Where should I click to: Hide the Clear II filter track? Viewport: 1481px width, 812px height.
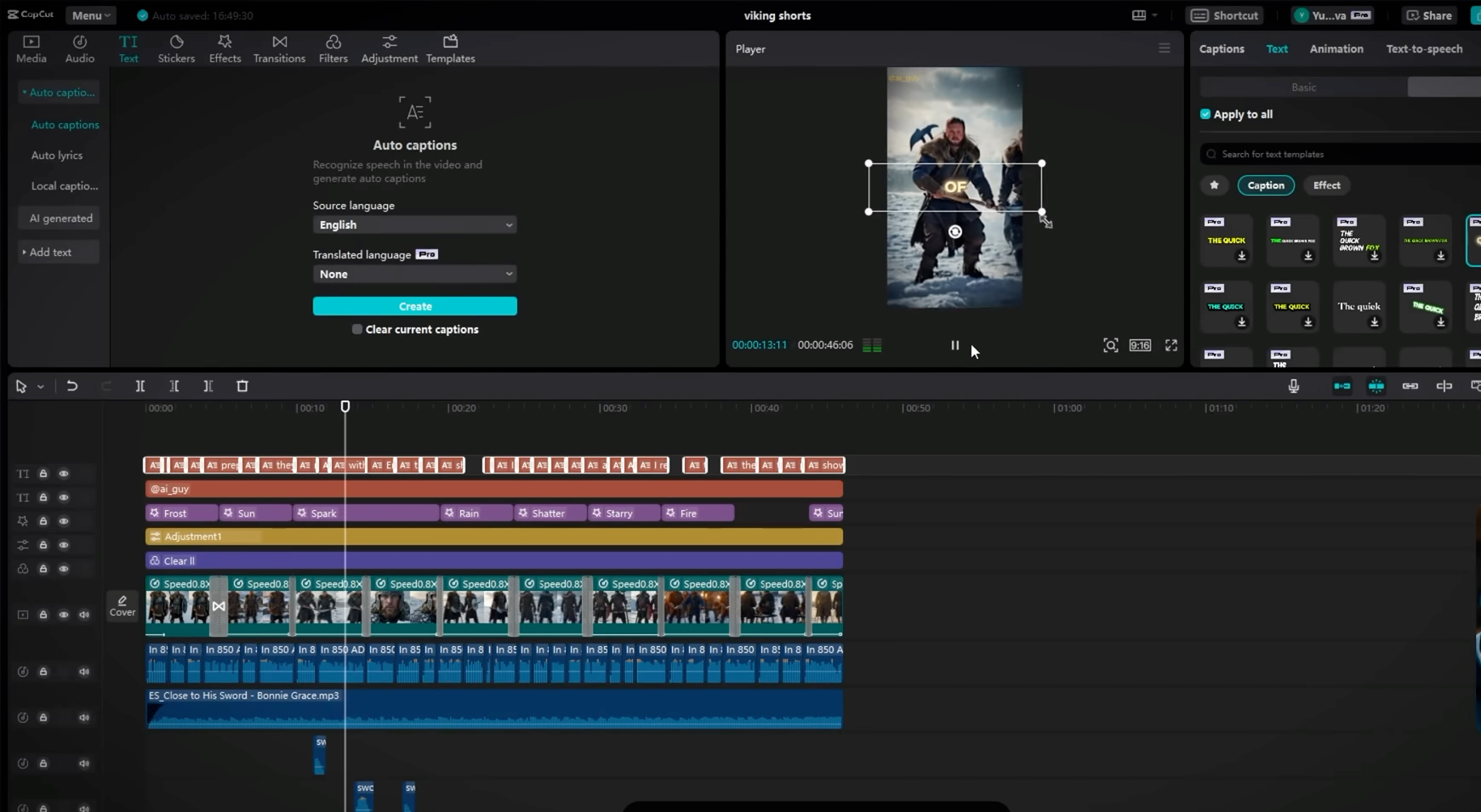point(64,569)
